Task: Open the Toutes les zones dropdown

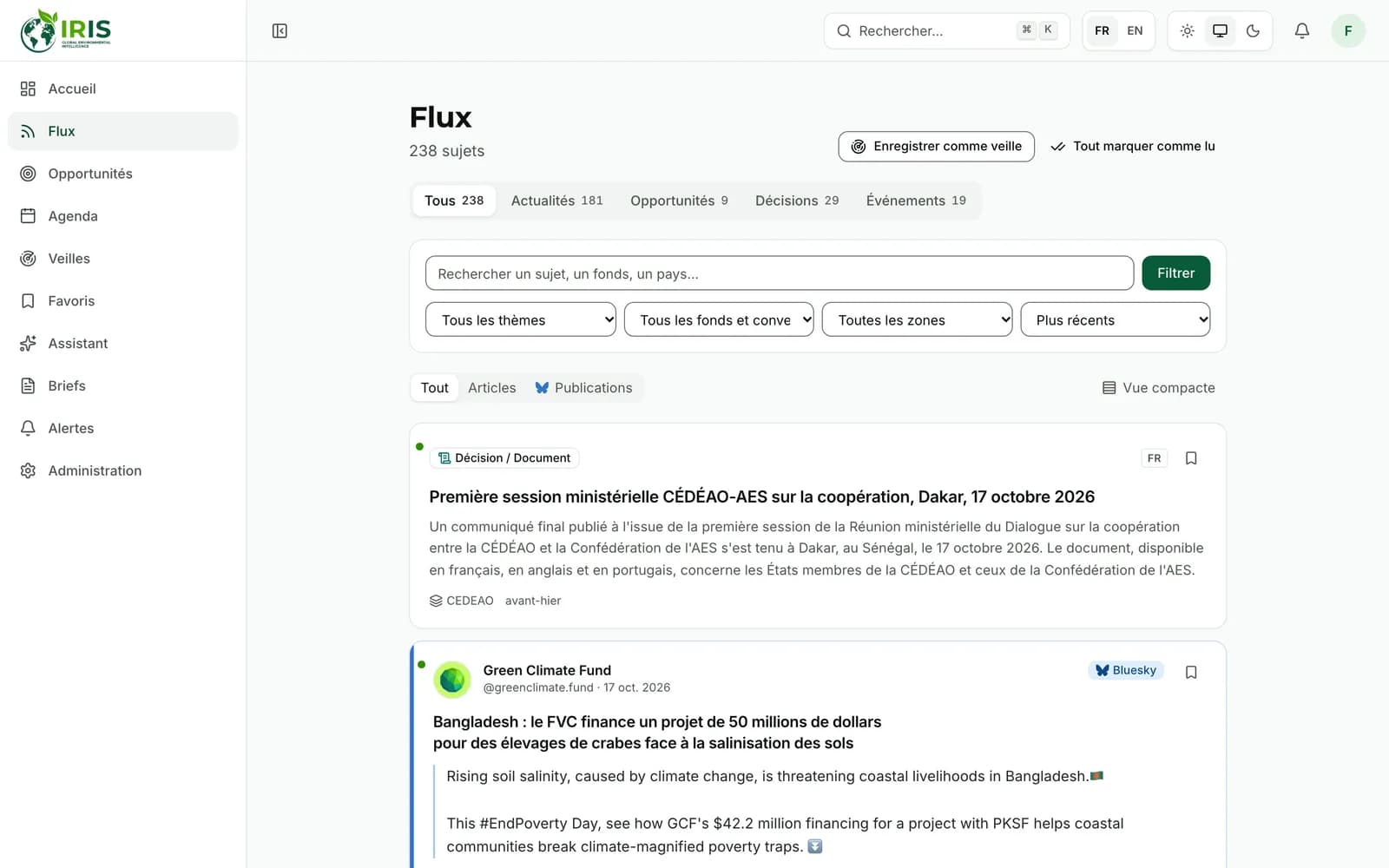Action: (917, 319)
